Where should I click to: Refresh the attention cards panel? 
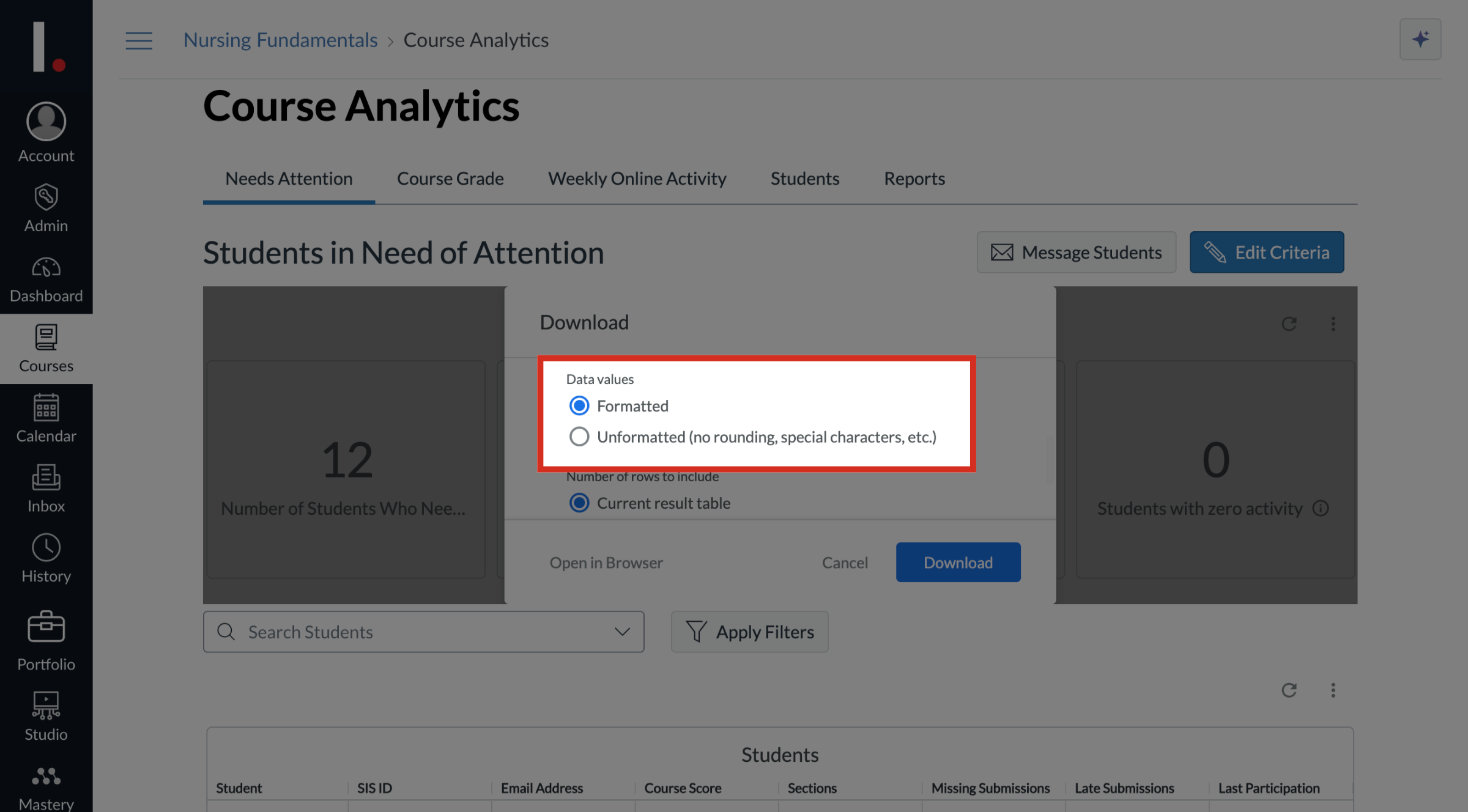[1289, 323]
